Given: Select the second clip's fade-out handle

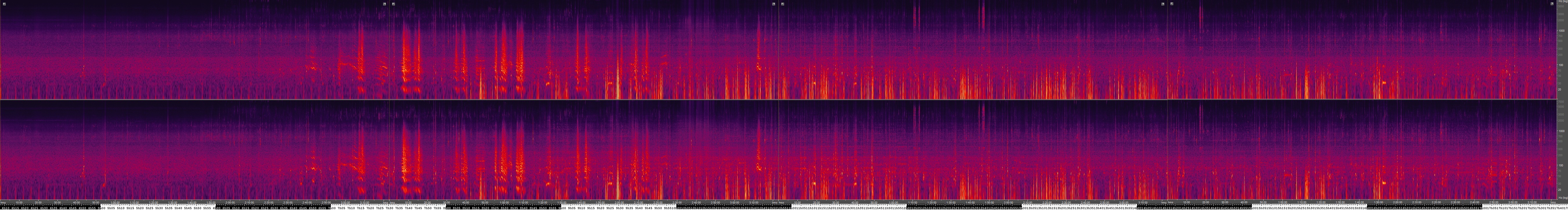Looking at the screenshot, I should click(x=774, y=4).
